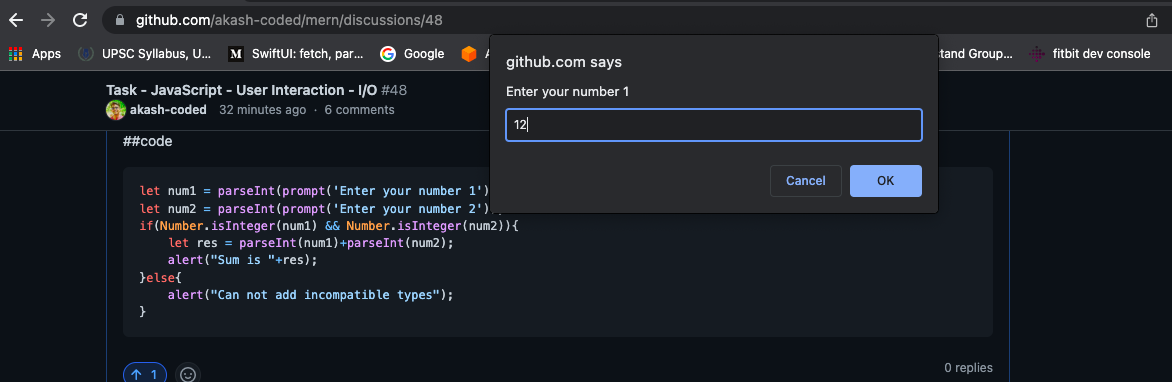1172x382 pixels.
Task: Open the SwiftUI: fetch bookmark
Action: (x=296, y=54)
